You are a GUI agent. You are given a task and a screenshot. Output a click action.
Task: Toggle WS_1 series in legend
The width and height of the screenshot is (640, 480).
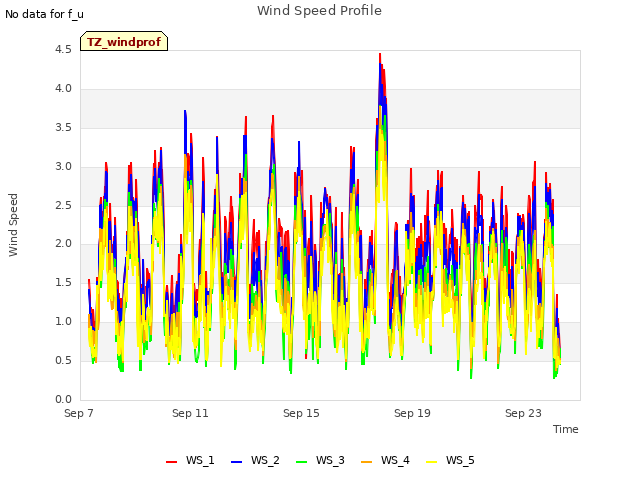190,461
